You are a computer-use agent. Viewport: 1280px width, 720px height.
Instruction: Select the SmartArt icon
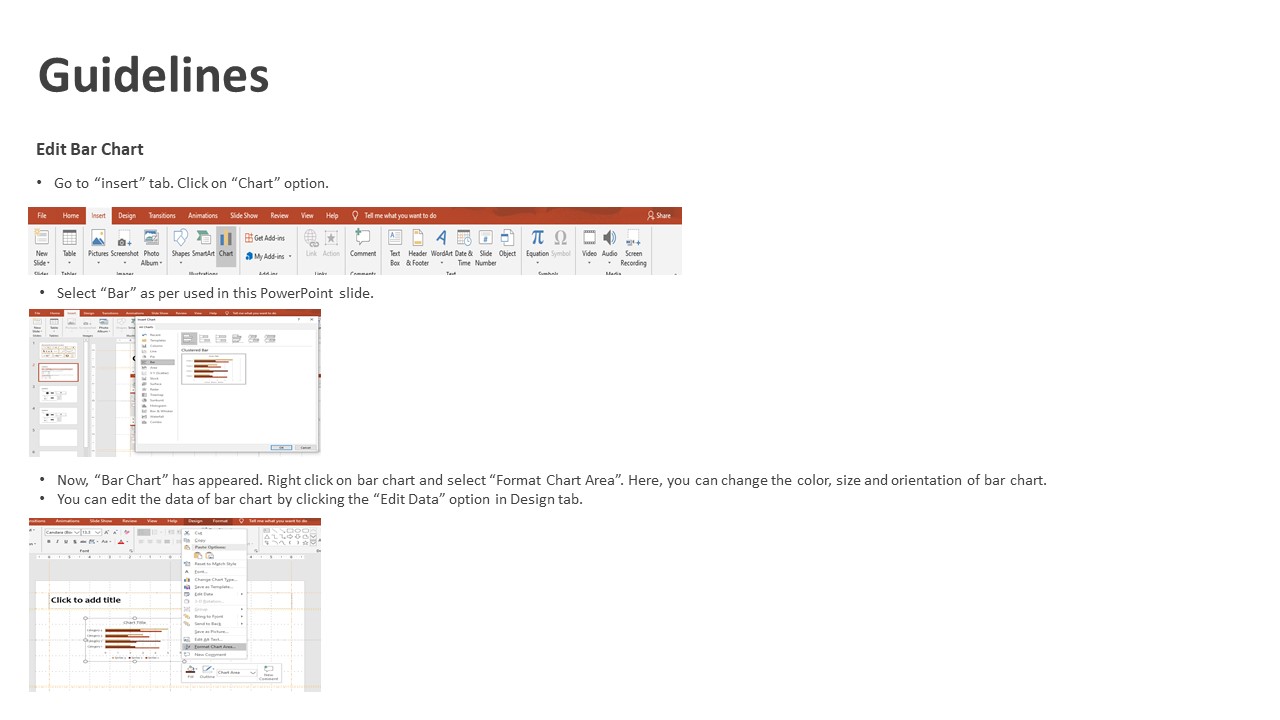pos(203,243)
